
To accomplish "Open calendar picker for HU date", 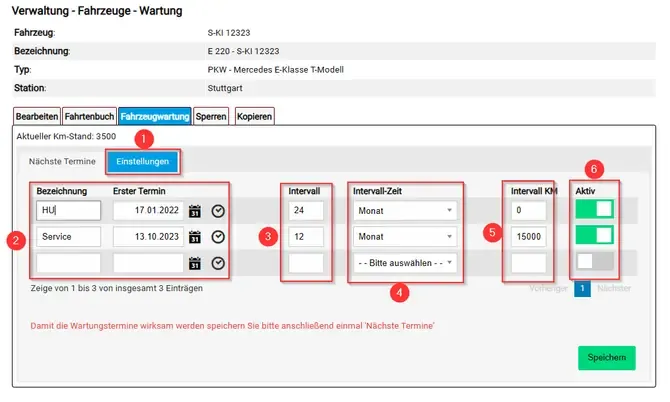I will click(x=195, y=211).
